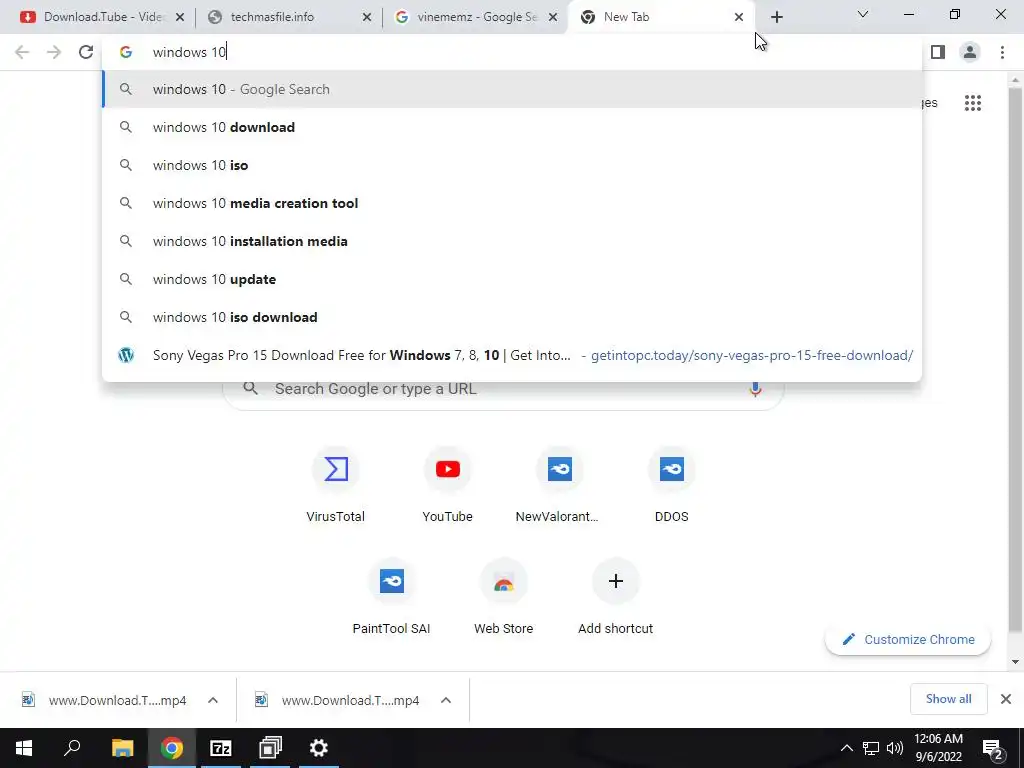Select suggestion windows 10 iso
1024x768 pixels.
[512, 165]
